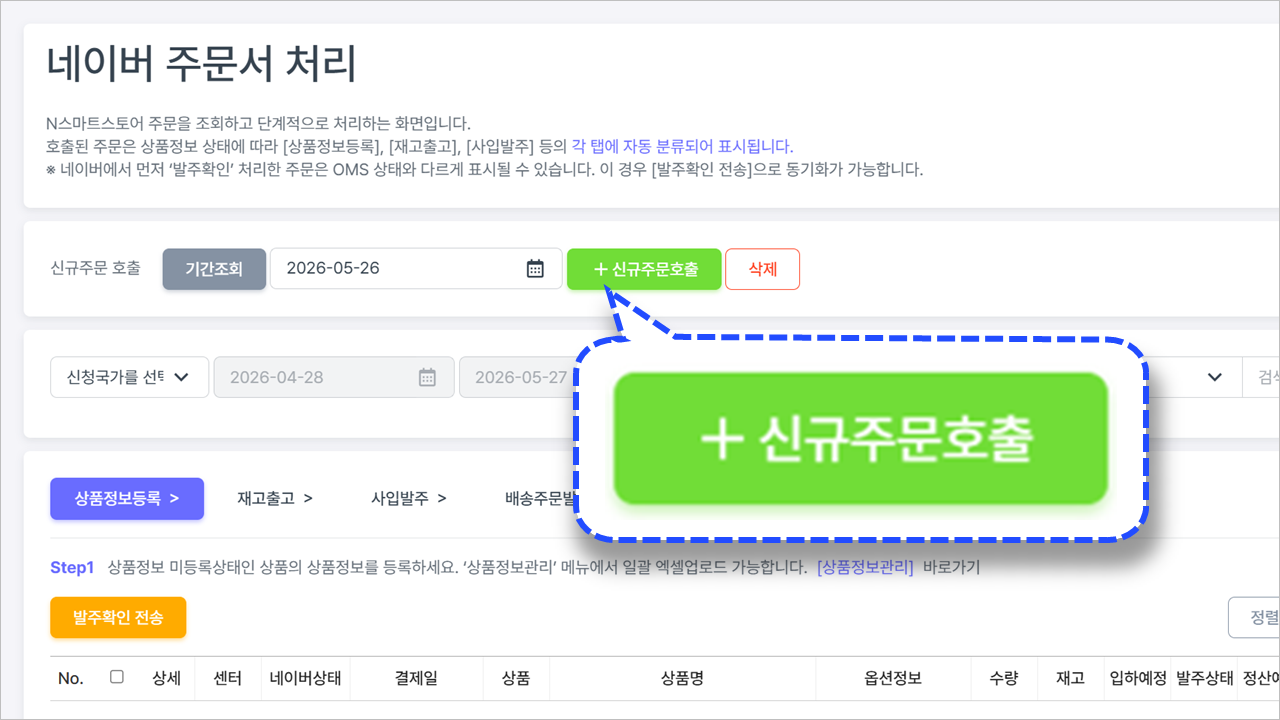Open the 신청국가를 선택 dropdown
1280x720 pixels.
click(x=130, y=377)
